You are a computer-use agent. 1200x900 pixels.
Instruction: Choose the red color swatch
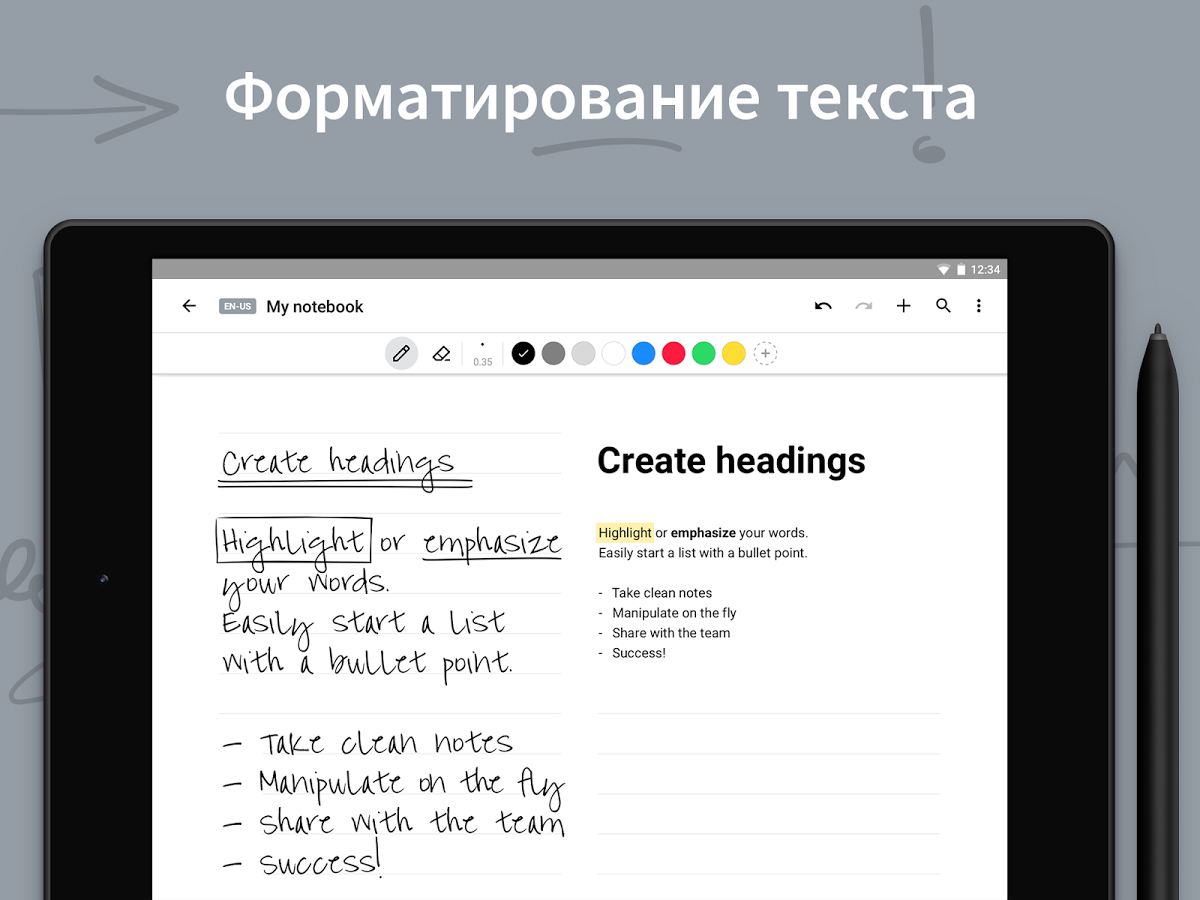pos(673,353)
